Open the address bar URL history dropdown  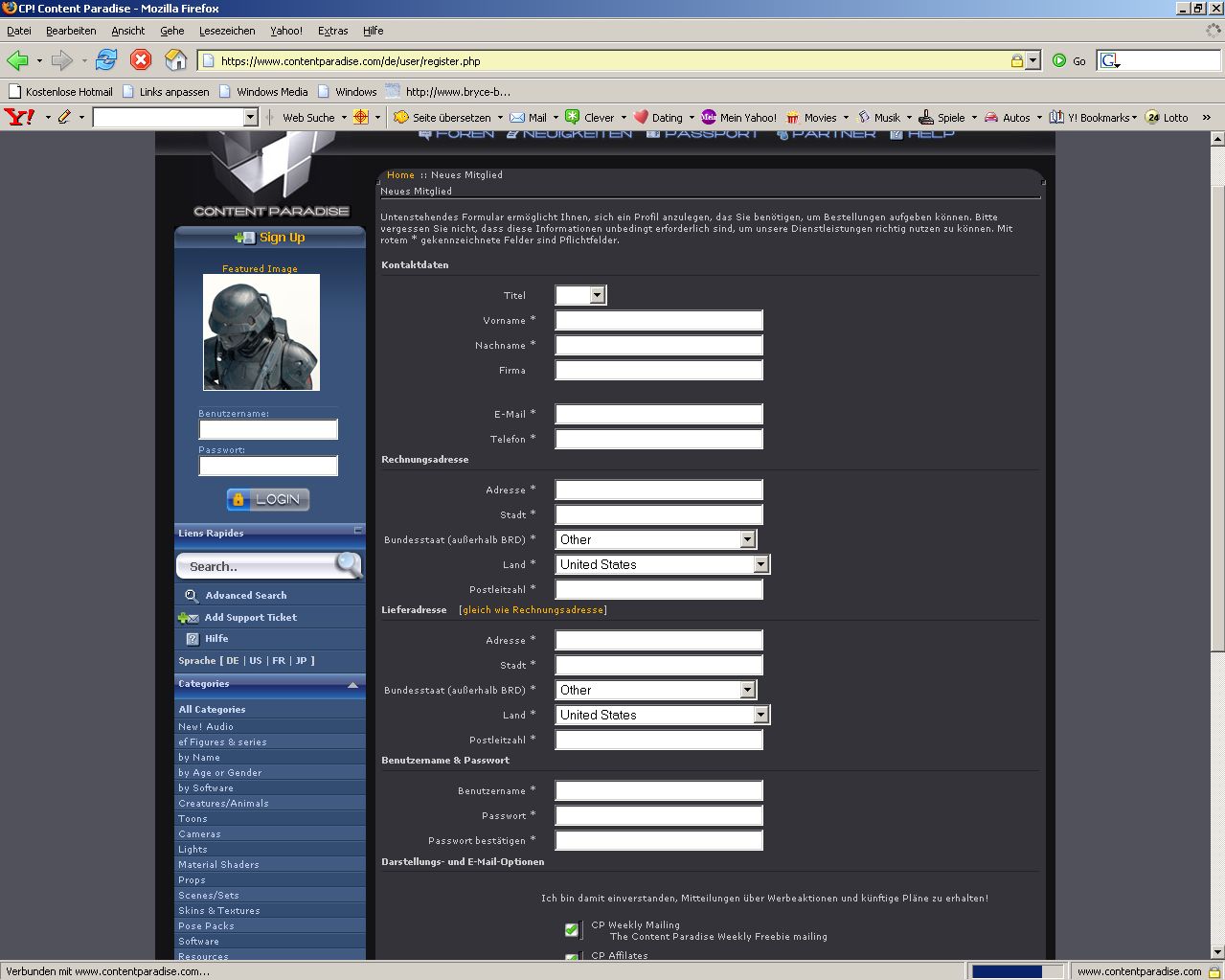pos(1032,60)
